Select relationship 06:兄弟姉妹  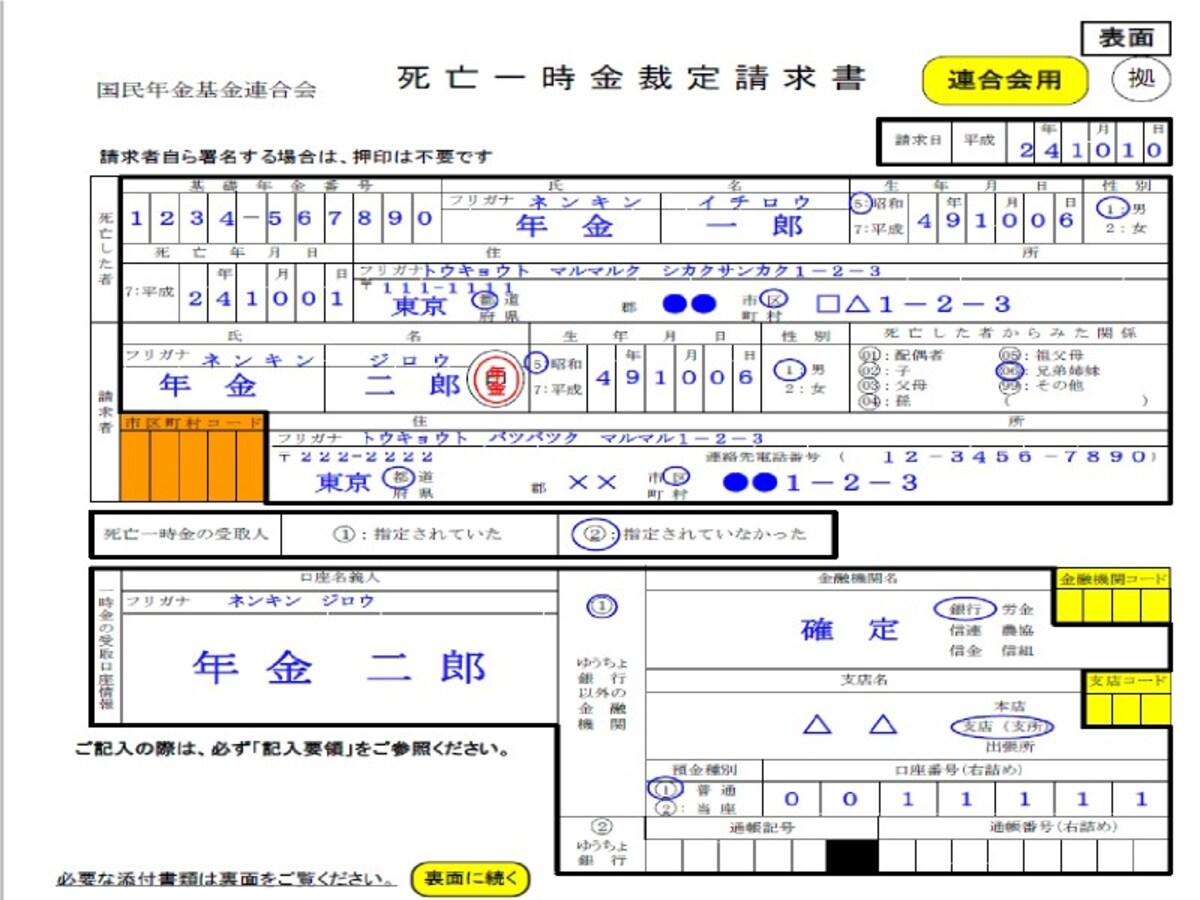coord(1049,369)
